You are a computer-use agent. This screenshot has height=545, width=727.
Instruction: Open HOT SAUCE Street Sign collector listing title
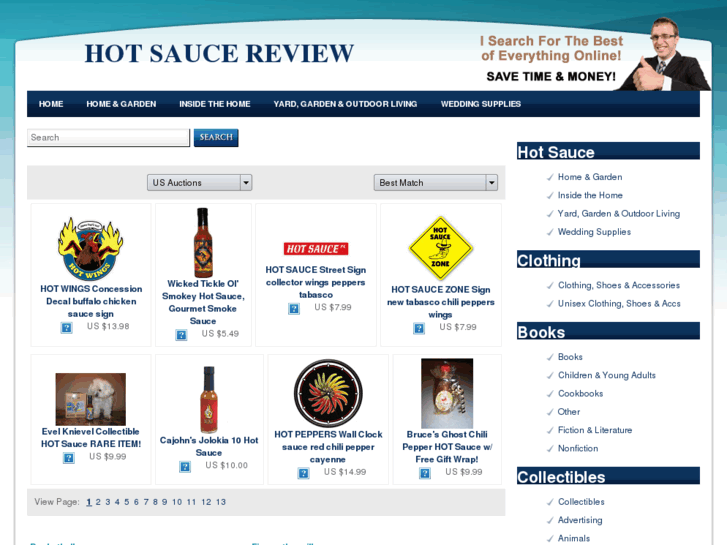tap(316, 282)
